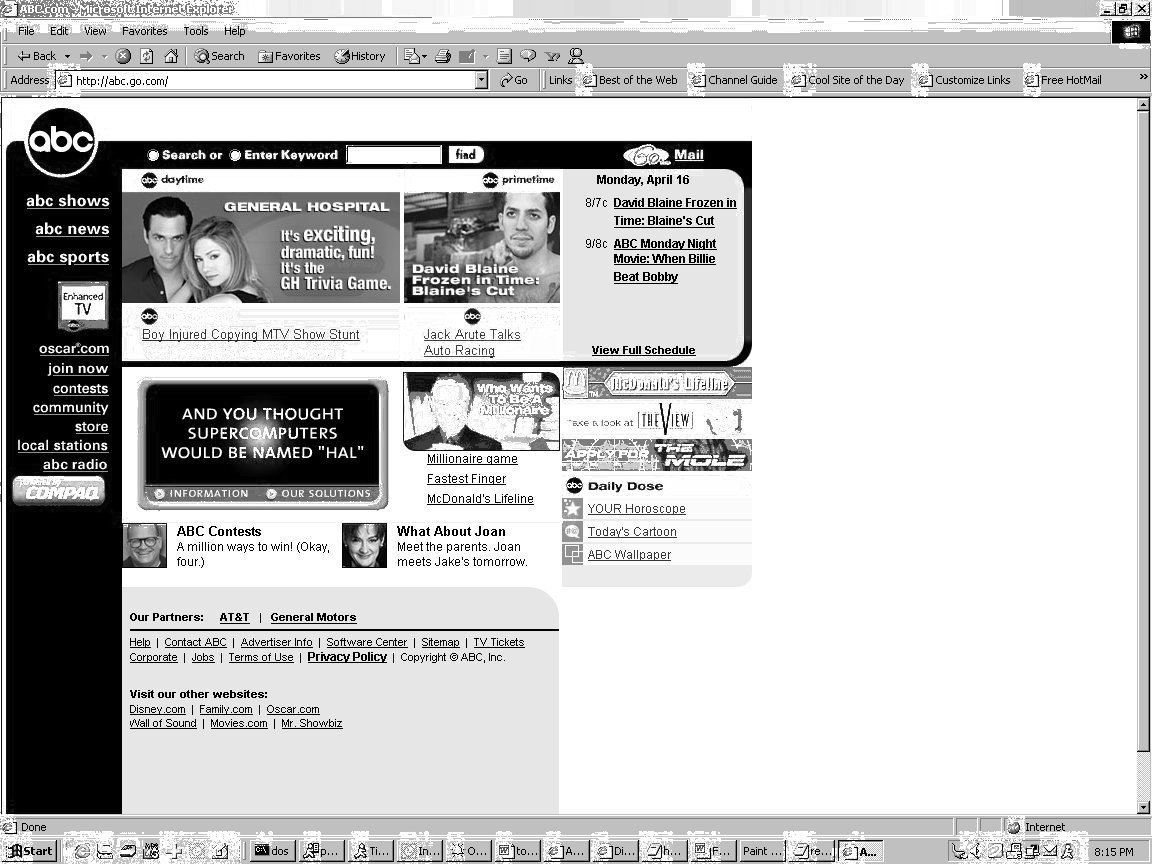Click the Apply for The Mole banner
1152x864 pixels.
[657, 455]
